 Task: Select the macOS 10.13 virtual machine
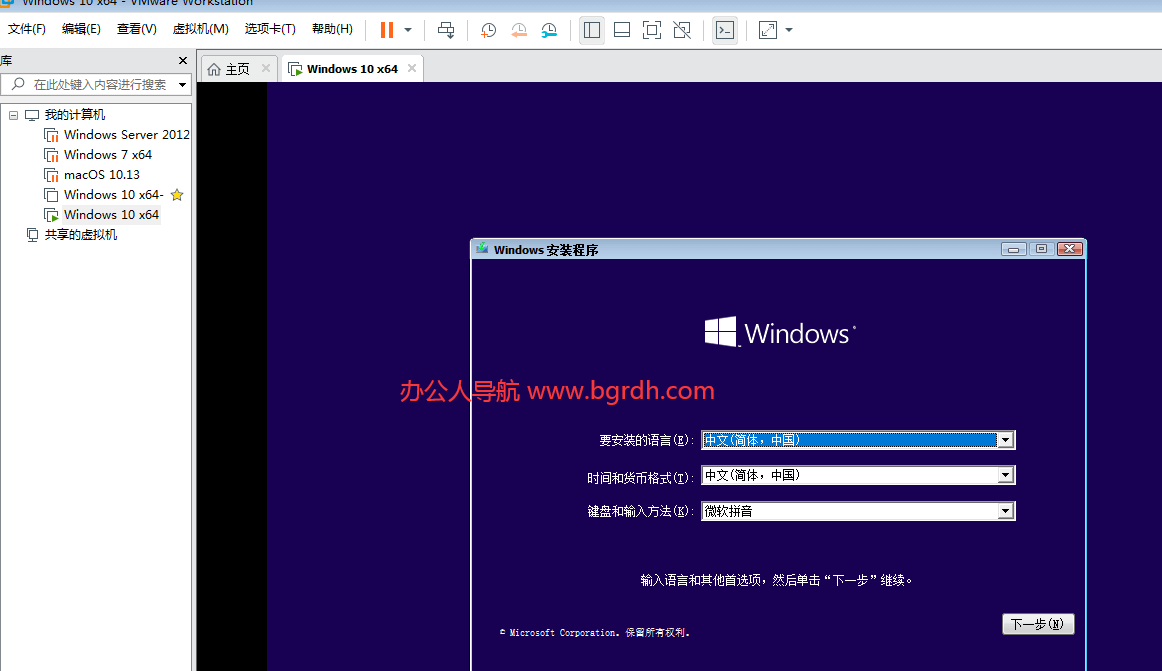pyautogui.click(x=105, y=174)
